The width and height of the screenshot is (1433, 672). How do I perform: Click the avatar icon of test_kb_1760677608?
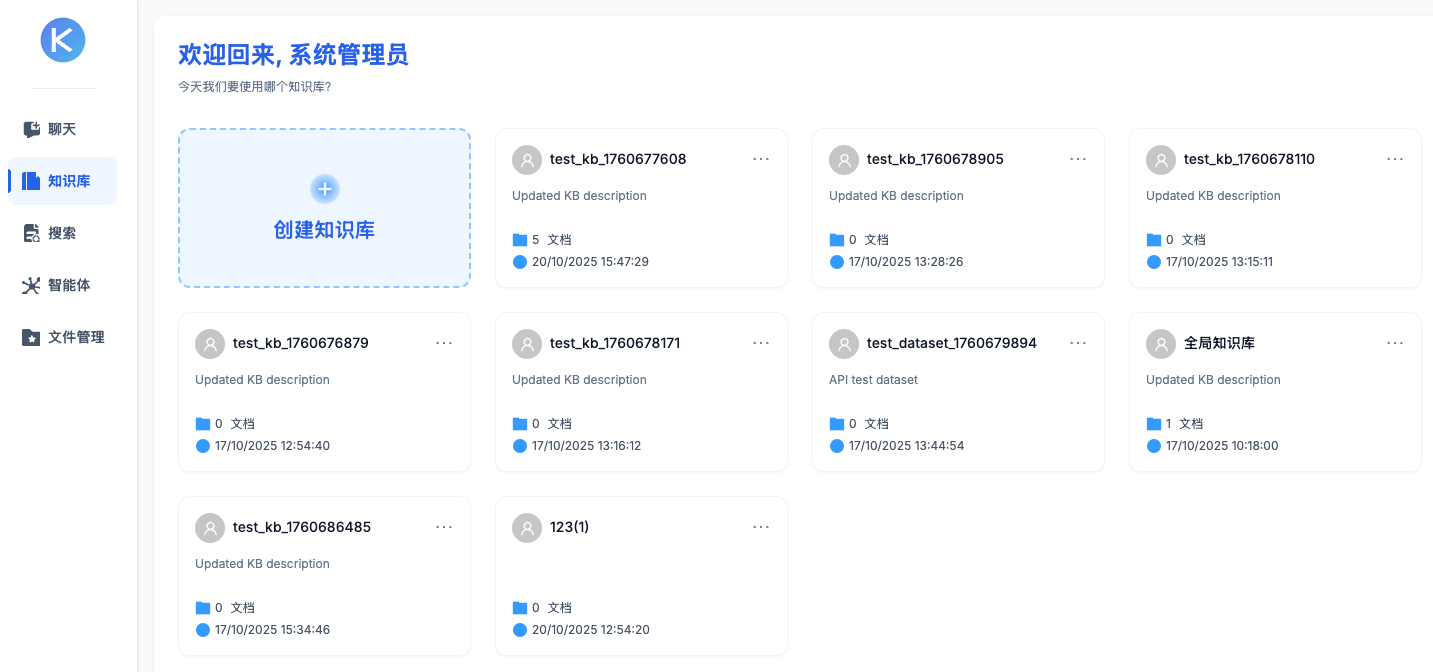(x=527, y=160)
